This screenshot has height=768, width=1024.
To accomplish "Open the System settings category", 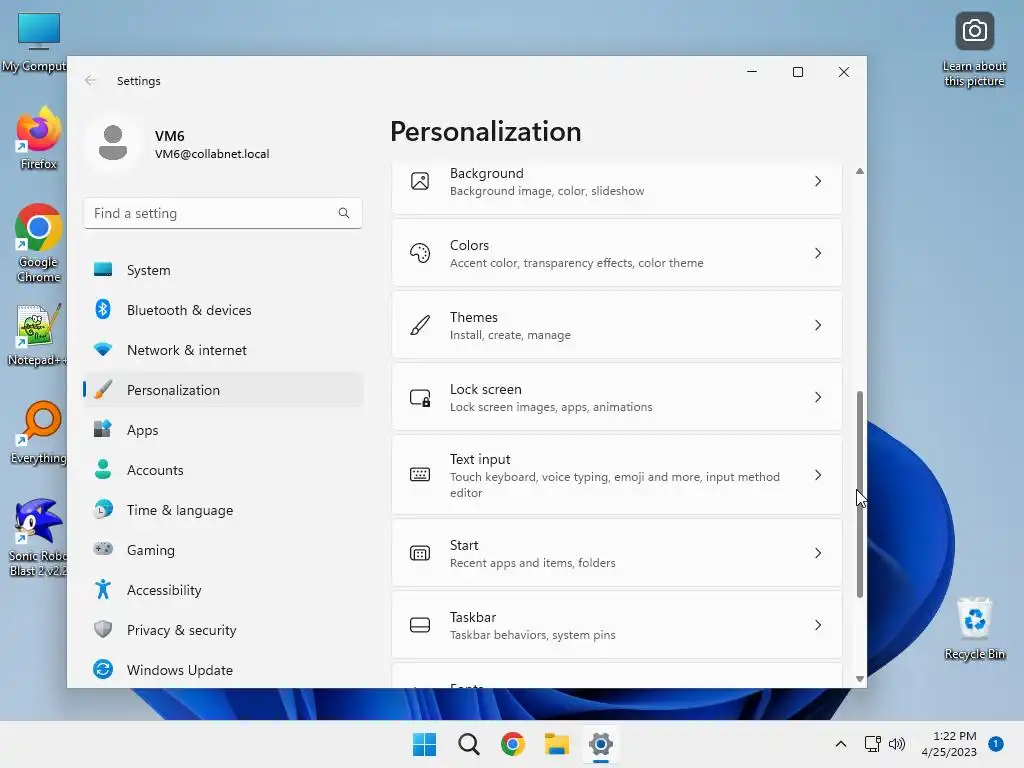I will point(223,270).
